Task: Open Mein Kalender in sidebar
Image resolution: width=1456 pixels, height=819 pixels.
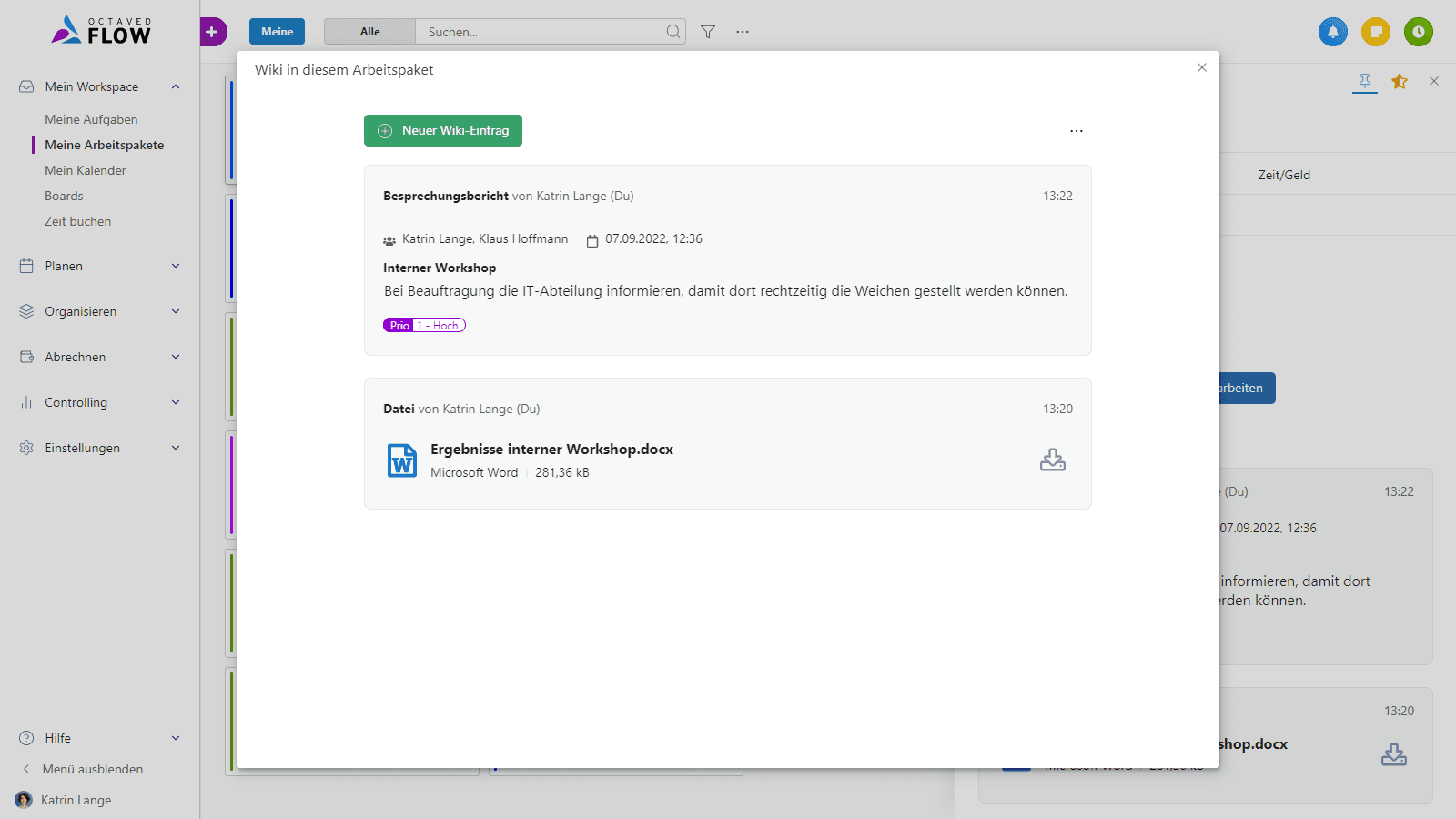Action: (x=86, y=171)
